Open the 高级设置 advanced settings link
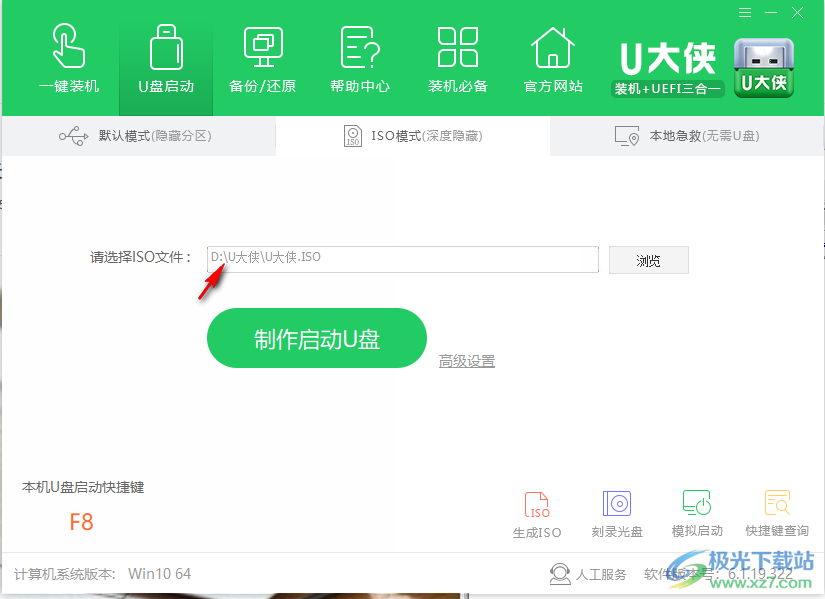The width and height of the screenshot is (825, 599). click(467, 362)
